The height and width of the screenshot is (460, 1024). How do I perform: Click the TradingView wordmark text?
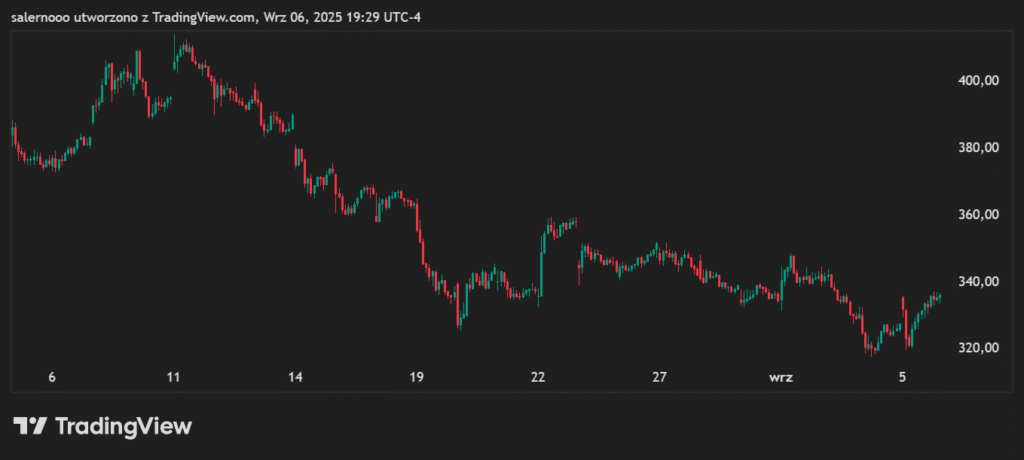pyautogui.click(x=122, y=426)
